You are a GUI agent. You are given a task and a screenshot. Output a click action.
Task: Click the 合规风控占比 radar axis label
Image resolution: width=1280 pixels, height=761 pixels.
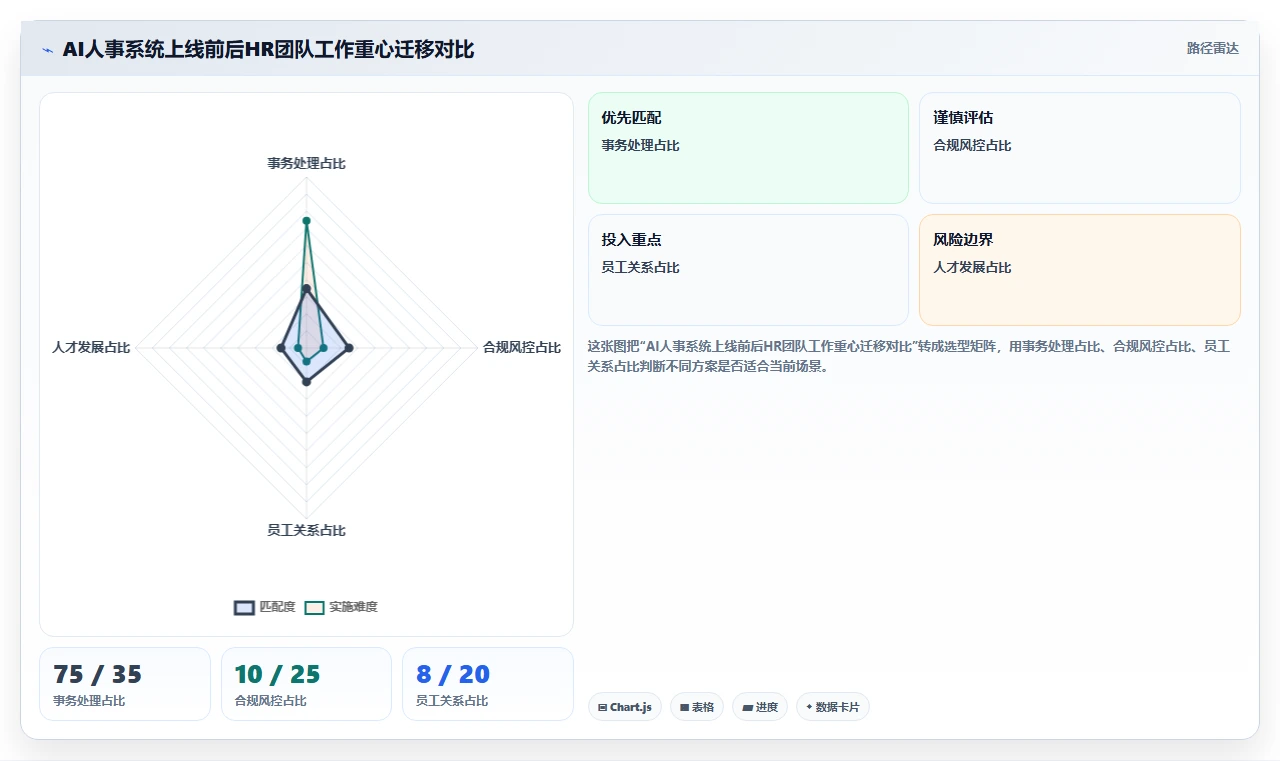pyautogui.click(x=522, y=348)
